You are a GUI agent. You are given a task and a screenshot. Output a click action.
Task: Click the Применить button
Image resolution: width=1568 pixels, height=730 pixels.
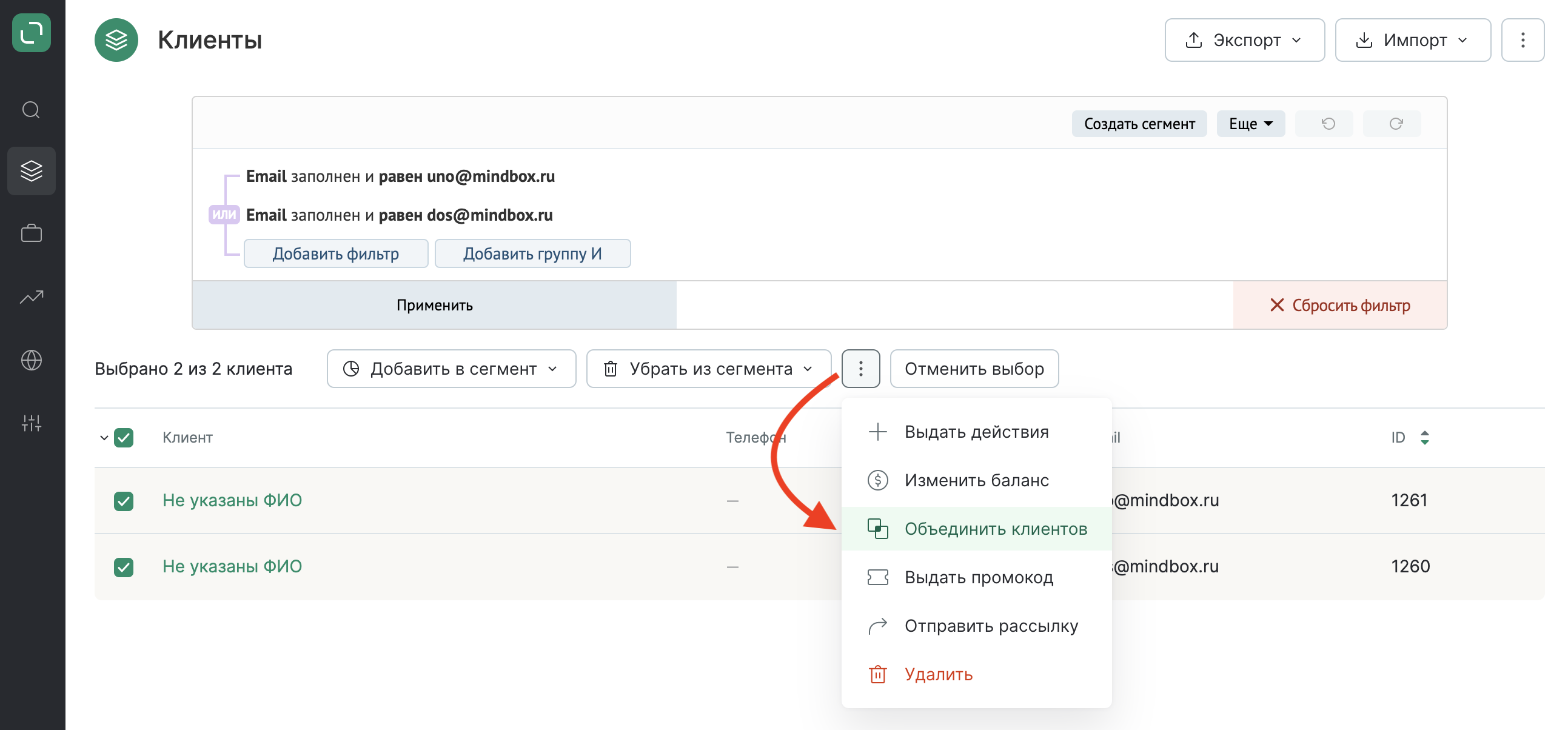434,305
